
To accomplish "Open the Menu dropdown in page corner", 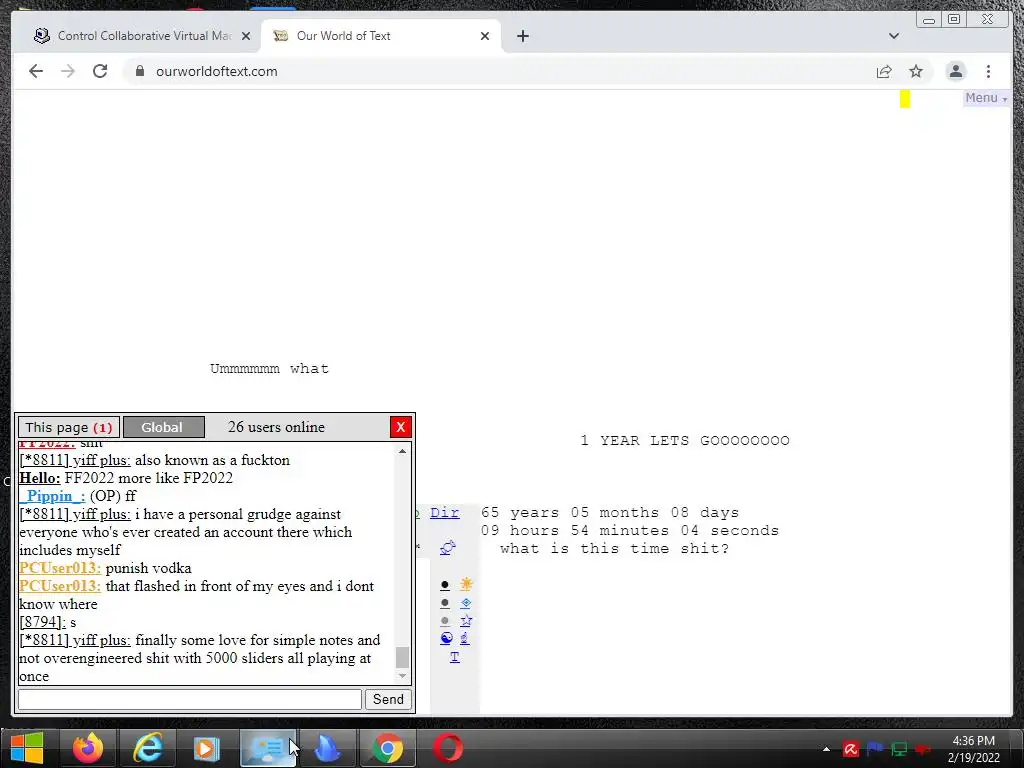I will click(x=986, y=98).
